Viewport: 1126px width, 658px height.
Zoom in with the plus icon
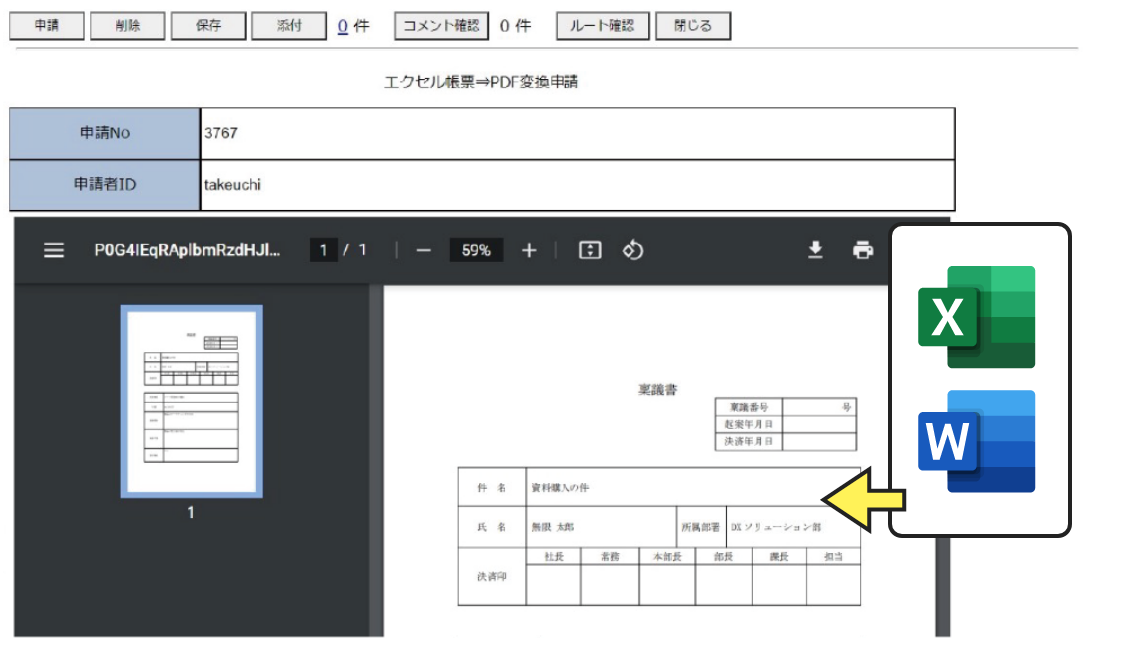point(529,250)
